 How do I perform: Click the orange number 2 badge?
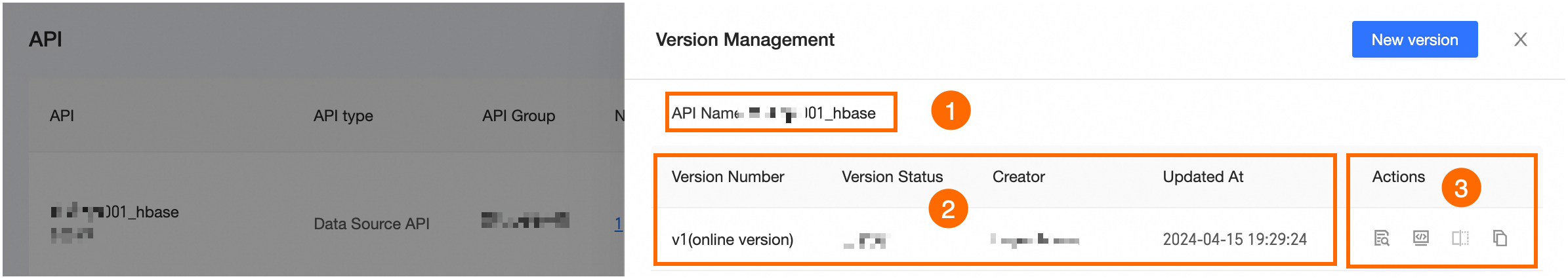pos(947,209)
